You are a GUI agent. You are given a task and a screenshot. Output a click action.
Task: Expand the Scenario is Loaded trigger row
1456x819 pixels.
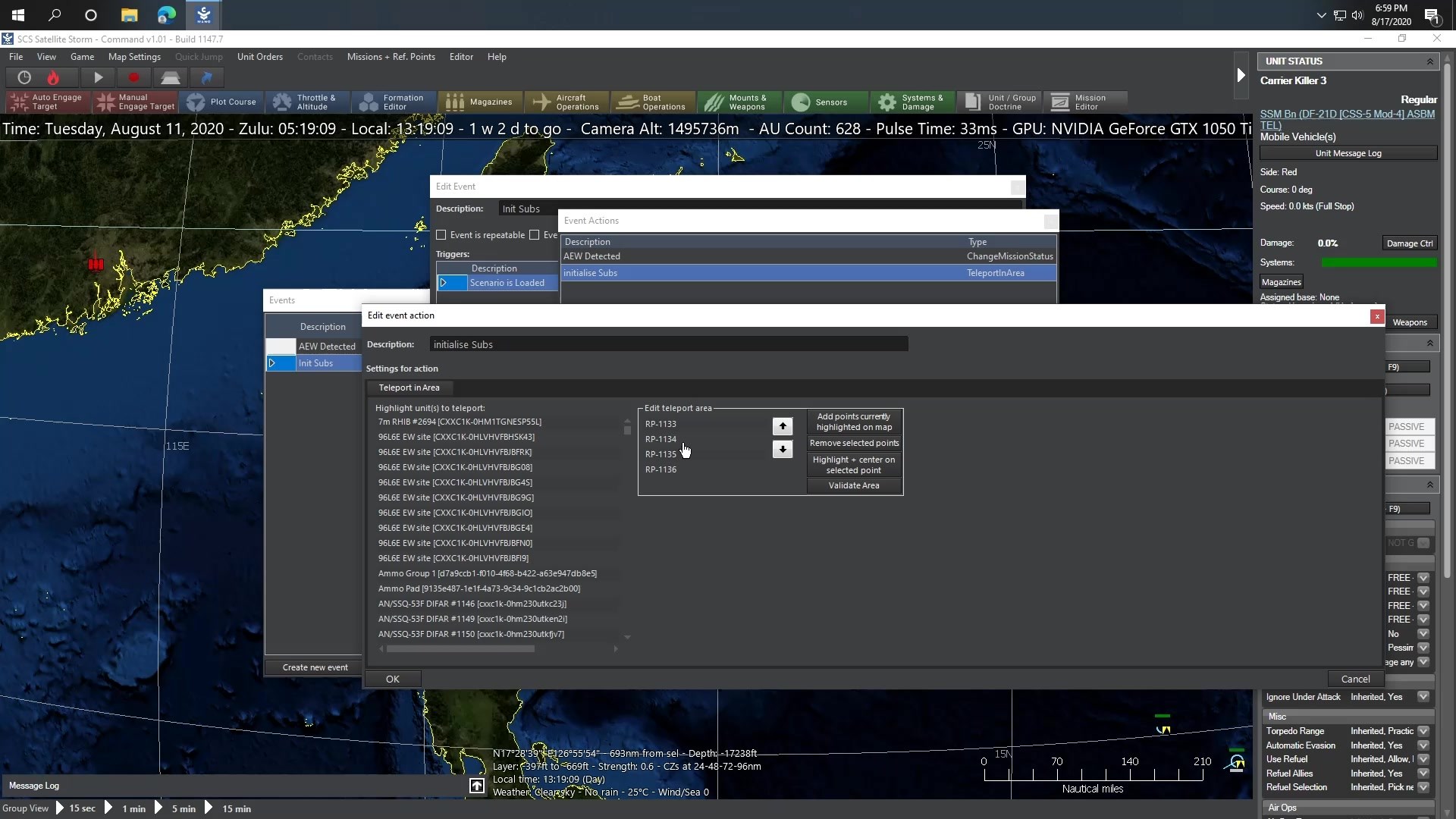tap(444, 283)
